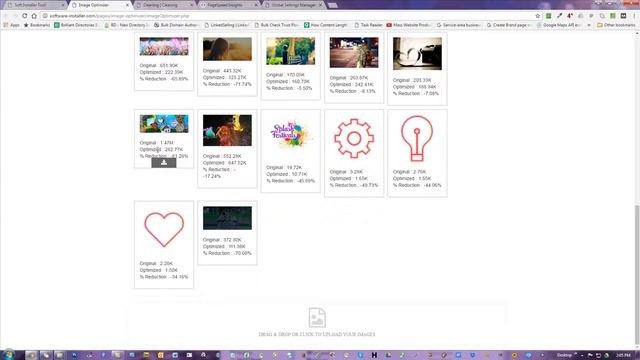
Task: Select the vintage camera photo thumbnail
Action: (x=417, y=53)
